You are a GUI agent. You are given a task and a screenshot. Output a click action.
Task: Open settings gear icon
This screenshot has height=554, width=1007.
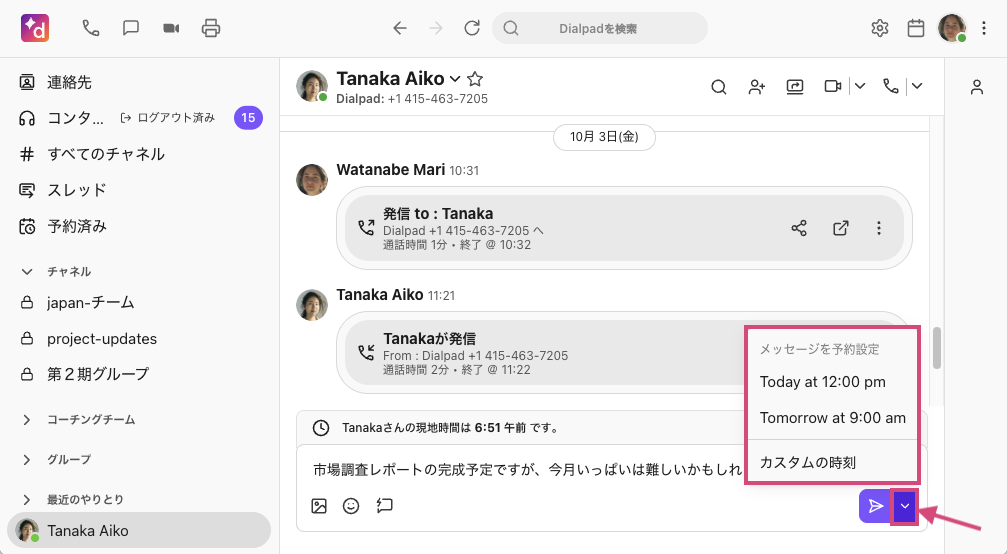880,28
